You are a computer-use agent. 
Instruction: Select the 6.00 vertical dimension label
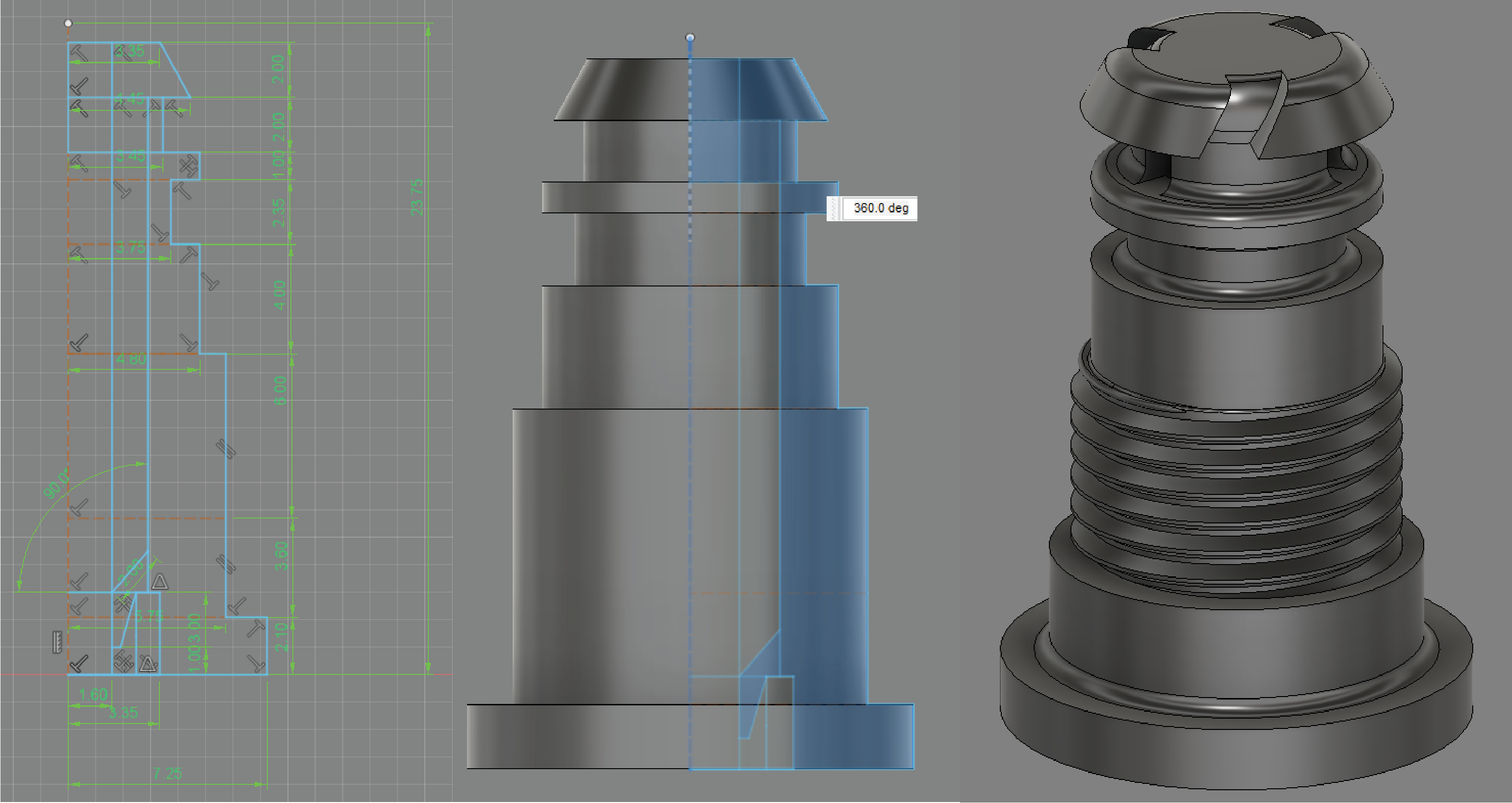281,390
